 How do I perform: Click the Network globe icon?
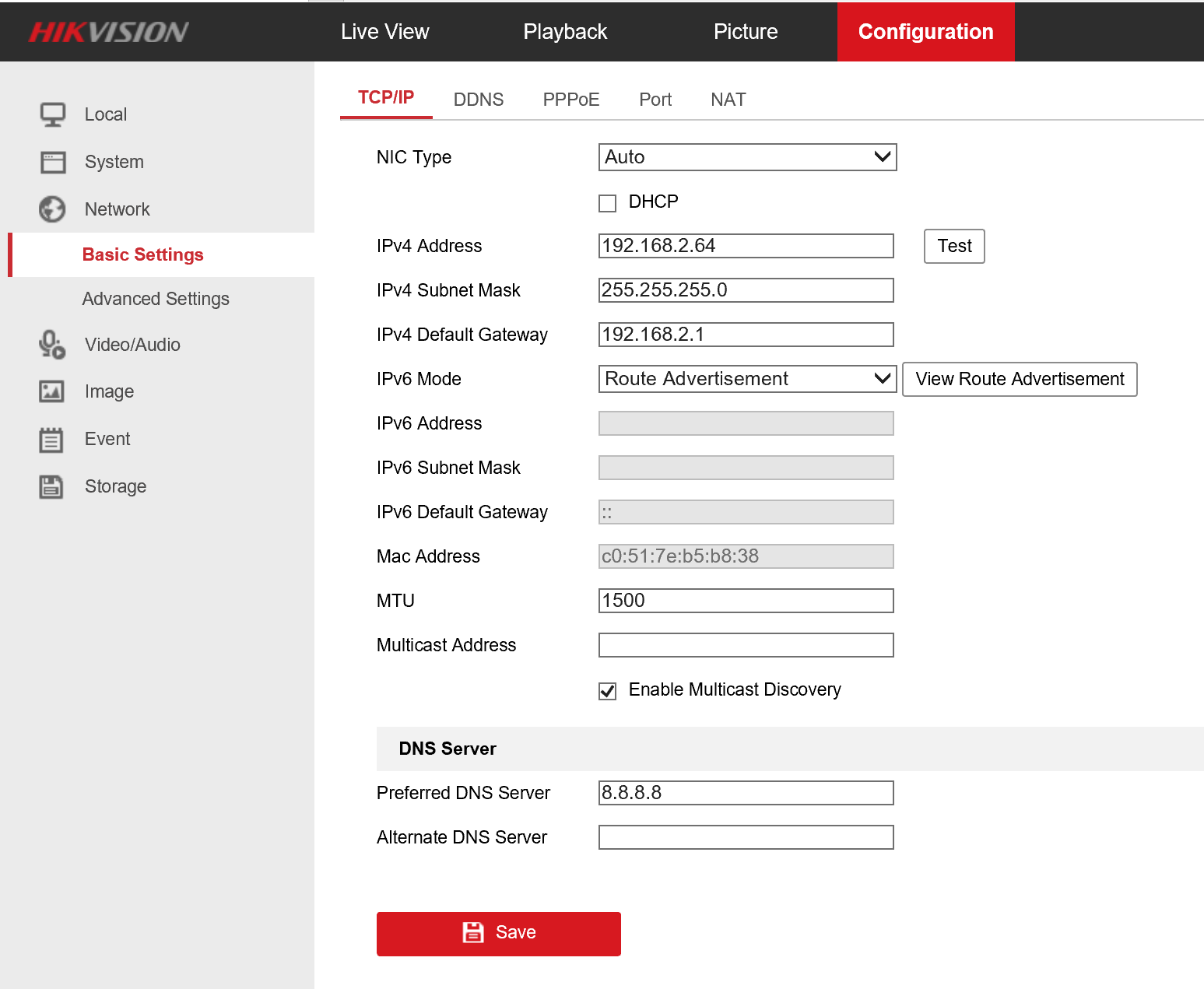(52, 209)
